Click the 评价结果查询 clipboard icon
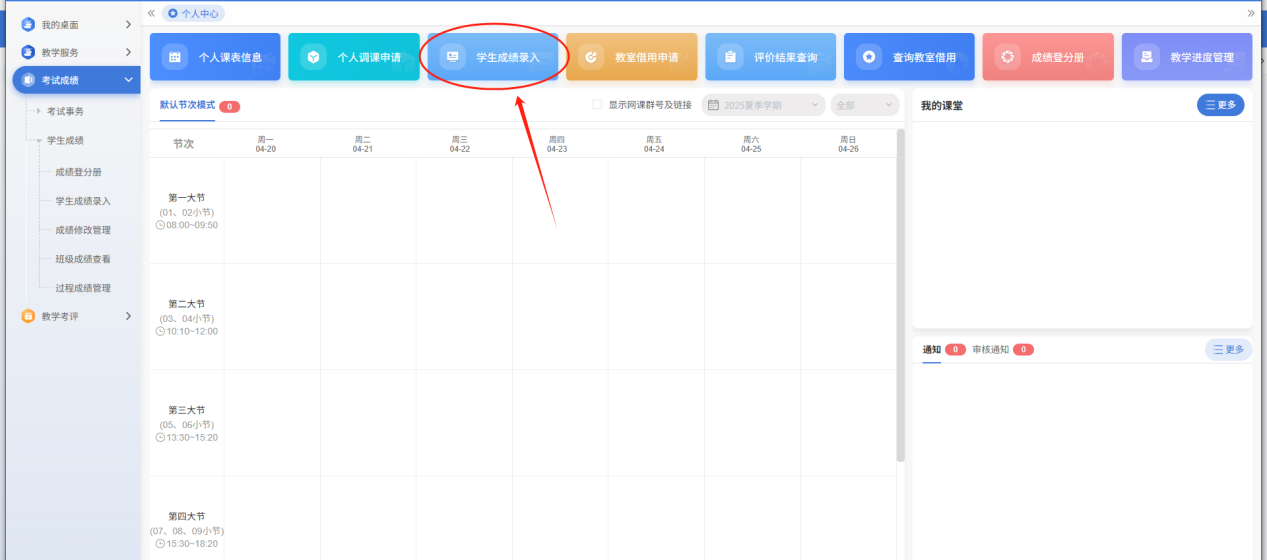The image size is (1267, 560). [x=730, y=57]
